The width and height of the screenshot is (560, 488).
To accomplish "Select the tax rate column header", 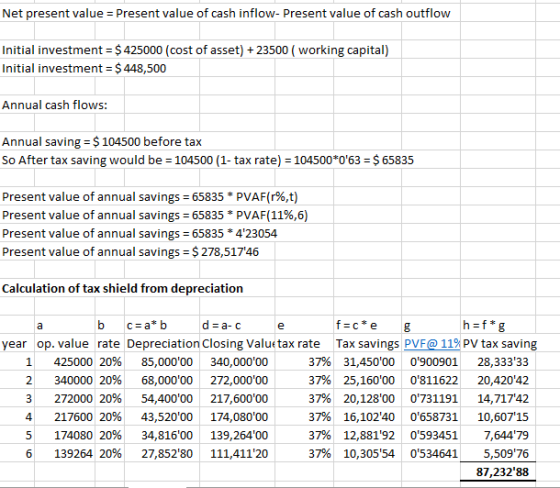I will pos(299,344).
